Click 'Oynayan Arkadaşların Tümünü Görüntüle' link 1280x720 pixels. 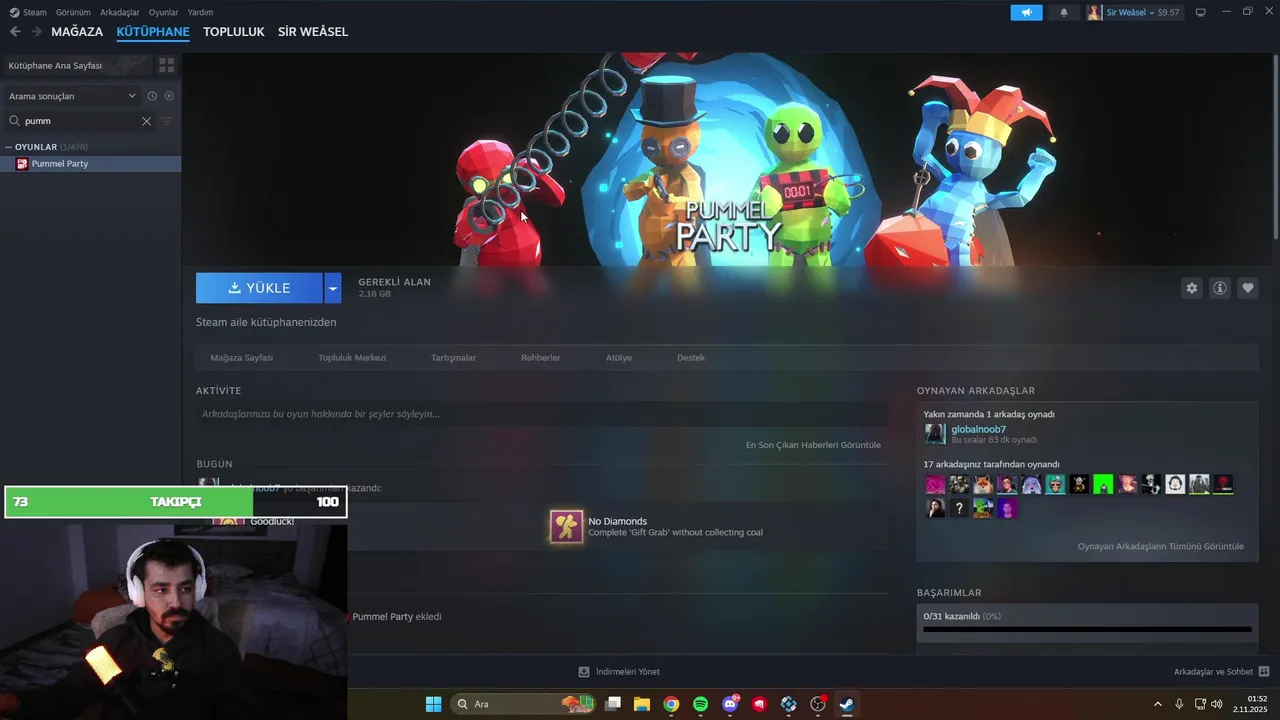click(x=1160, y=546)
